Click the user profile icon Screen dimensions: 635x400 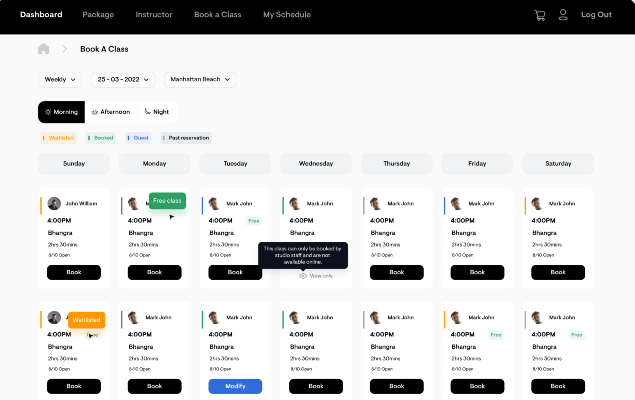coord(563,15)
